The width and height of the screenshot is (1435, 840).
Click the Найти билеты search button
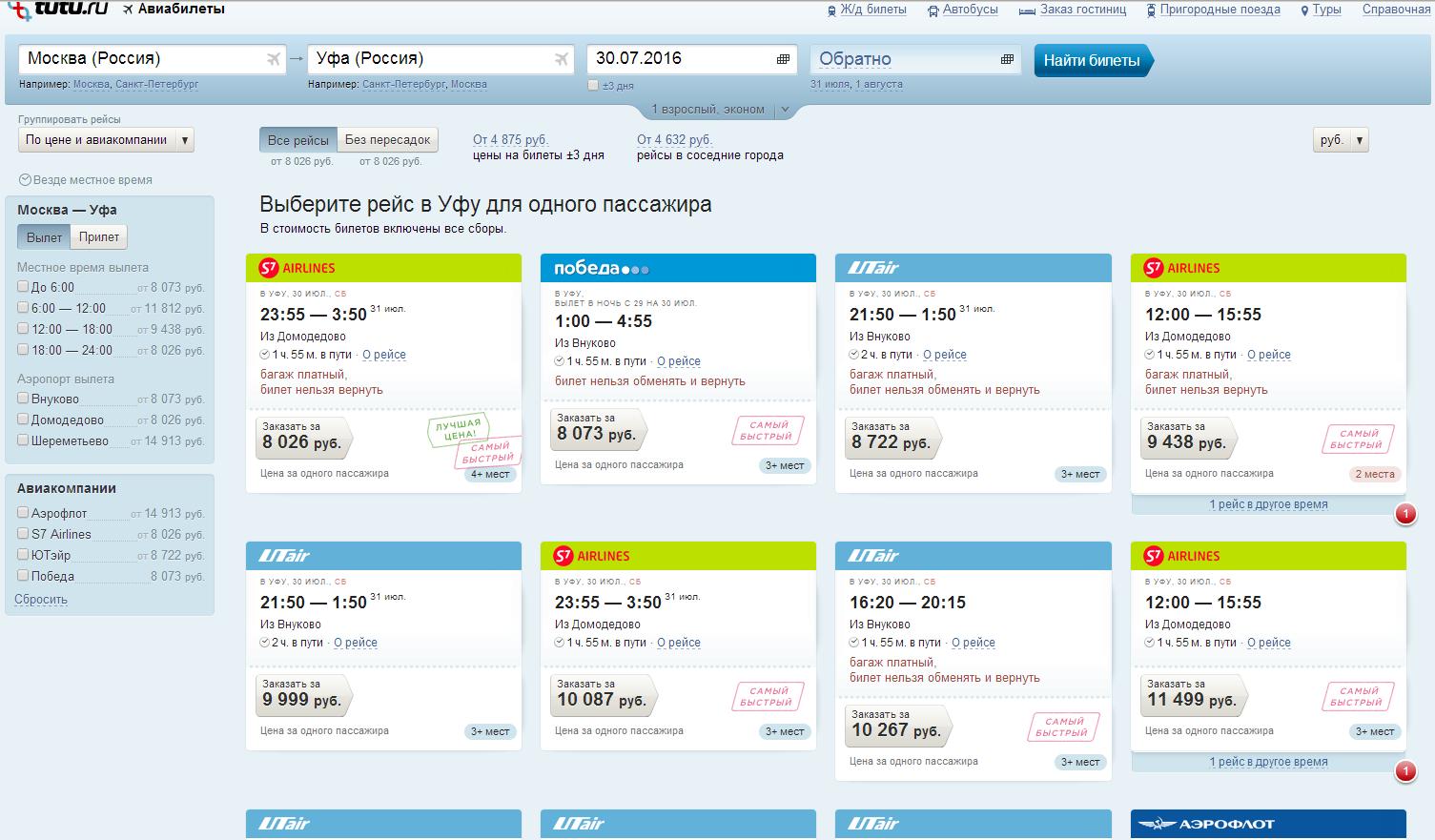(x=1093, y=60)
